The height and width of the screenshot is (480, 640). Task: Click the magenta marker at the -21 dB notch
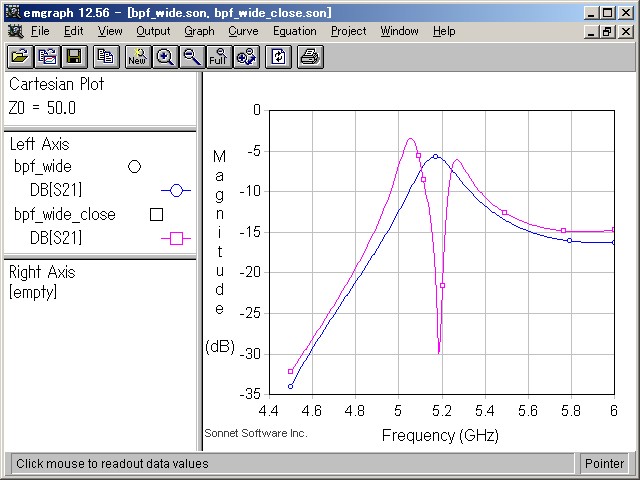tap(442, 285)
